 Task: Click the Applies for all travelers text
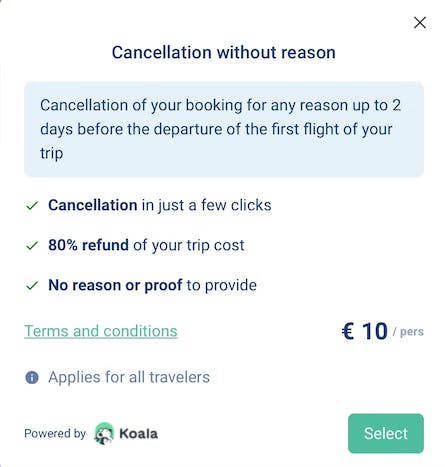[x=129, y=377]
